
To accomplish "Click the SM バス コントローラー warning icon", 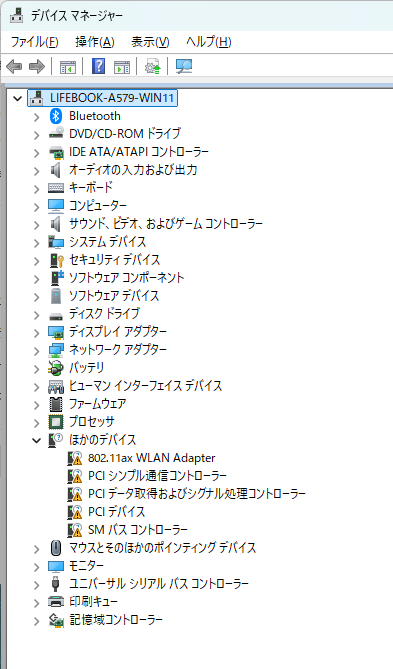I will 75,530.
